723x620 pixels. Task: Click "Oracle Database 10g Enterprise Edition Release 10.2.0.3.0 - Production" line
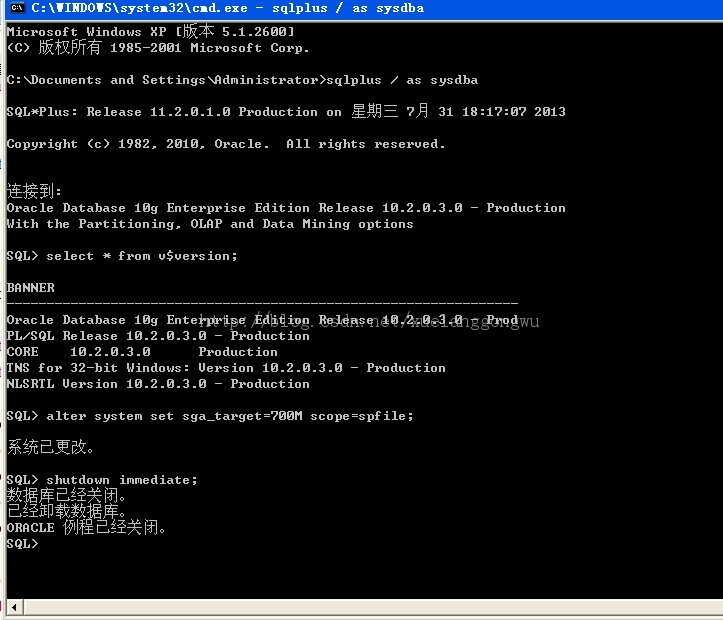pos(286,208)
